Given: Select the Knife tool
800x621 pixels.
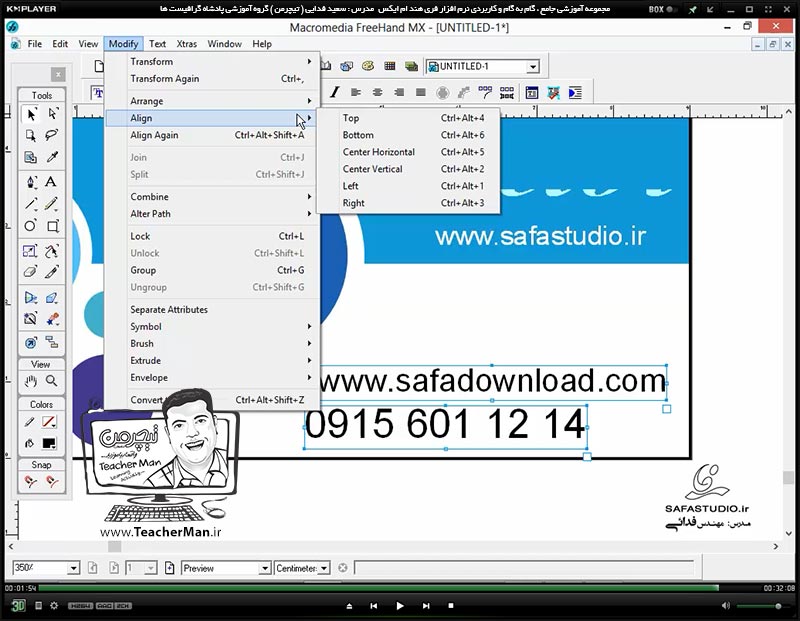Looking at the screenshot, I should click(52, 272).
